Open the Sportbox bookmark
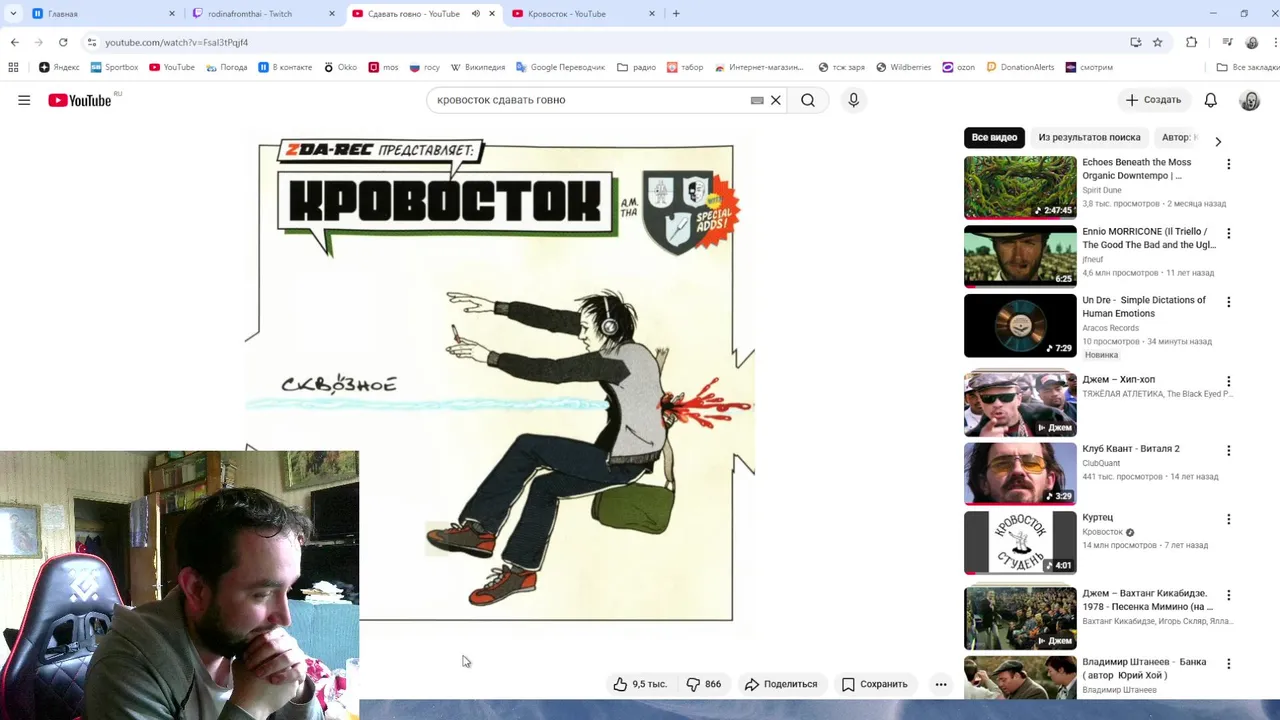 click(x=114, y=67)
